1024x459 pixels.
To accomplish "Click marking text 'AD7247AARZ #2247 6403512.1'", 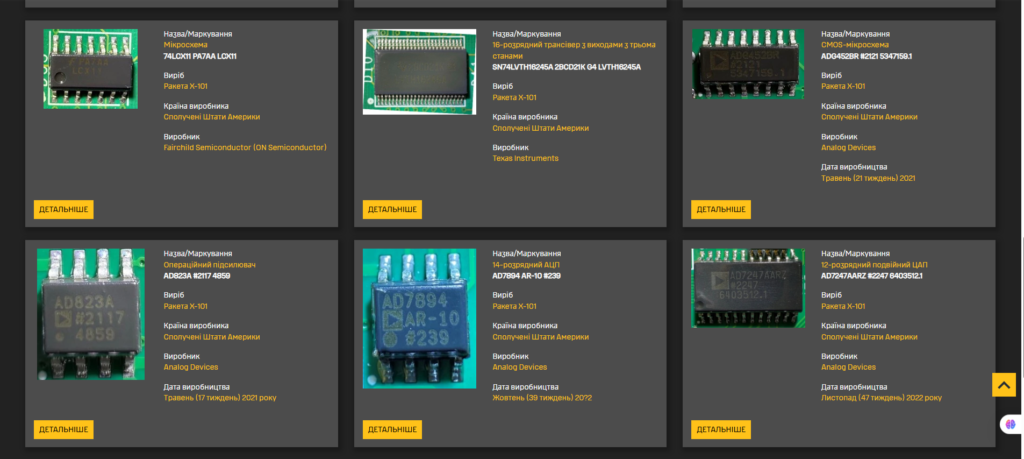I will 872,276.
